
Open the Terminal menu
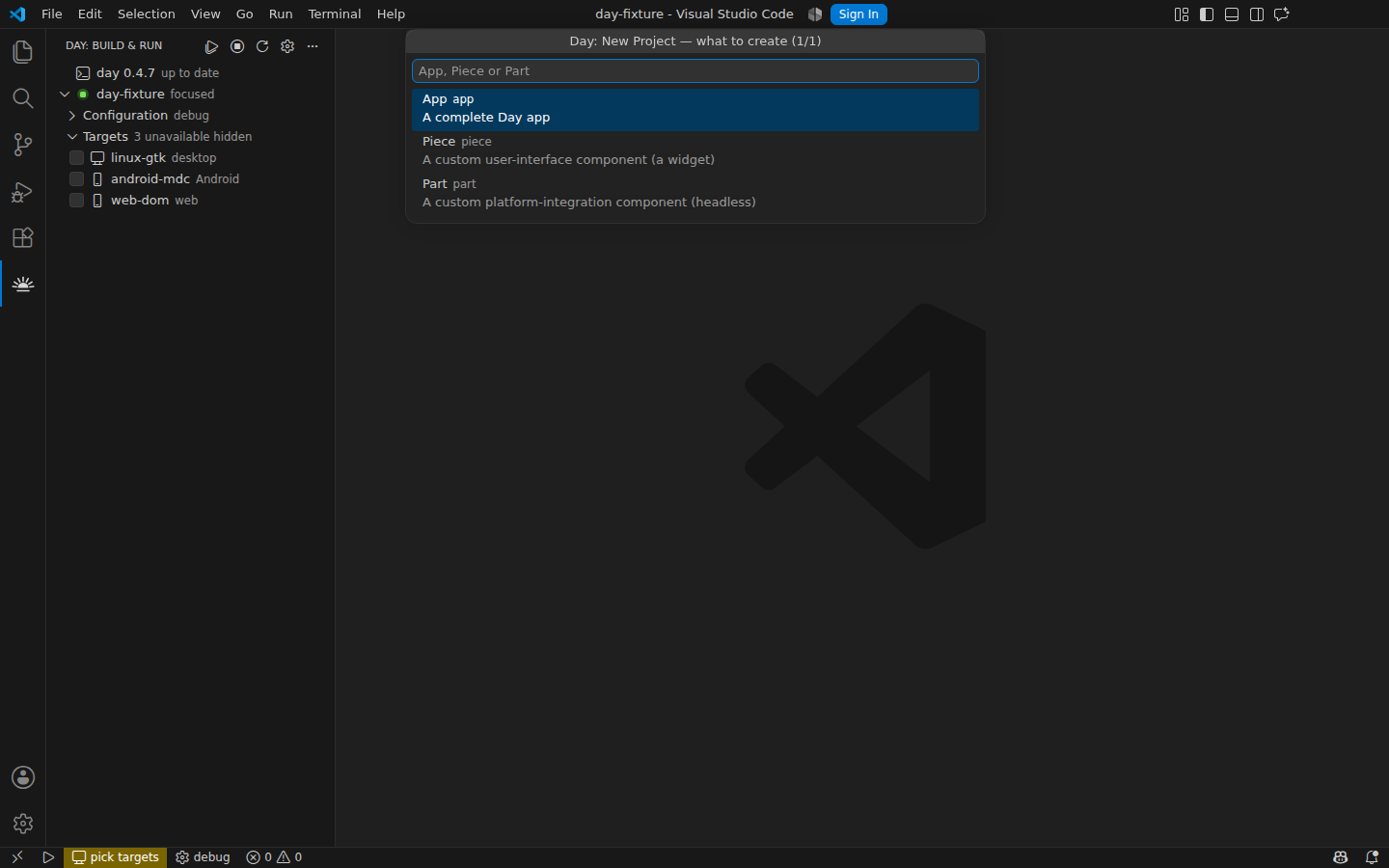tap(335, 14)
